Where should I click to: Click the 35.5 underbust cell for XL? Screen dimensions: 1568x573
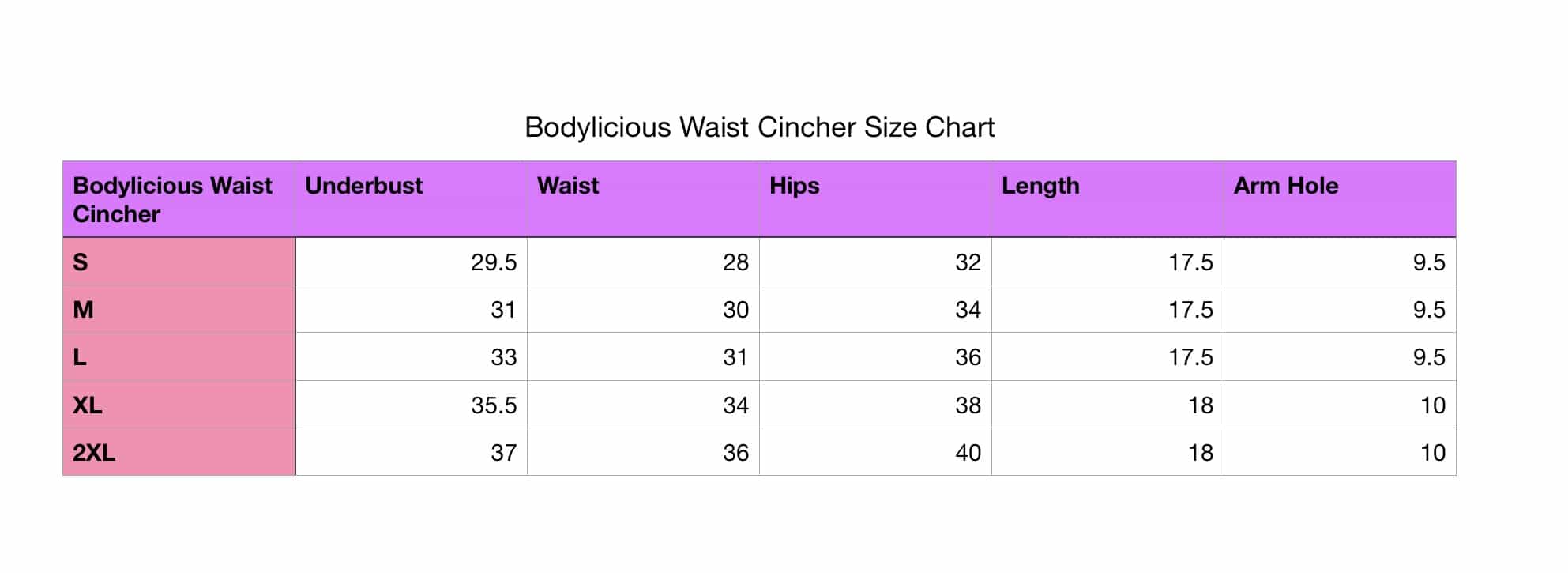411,405
